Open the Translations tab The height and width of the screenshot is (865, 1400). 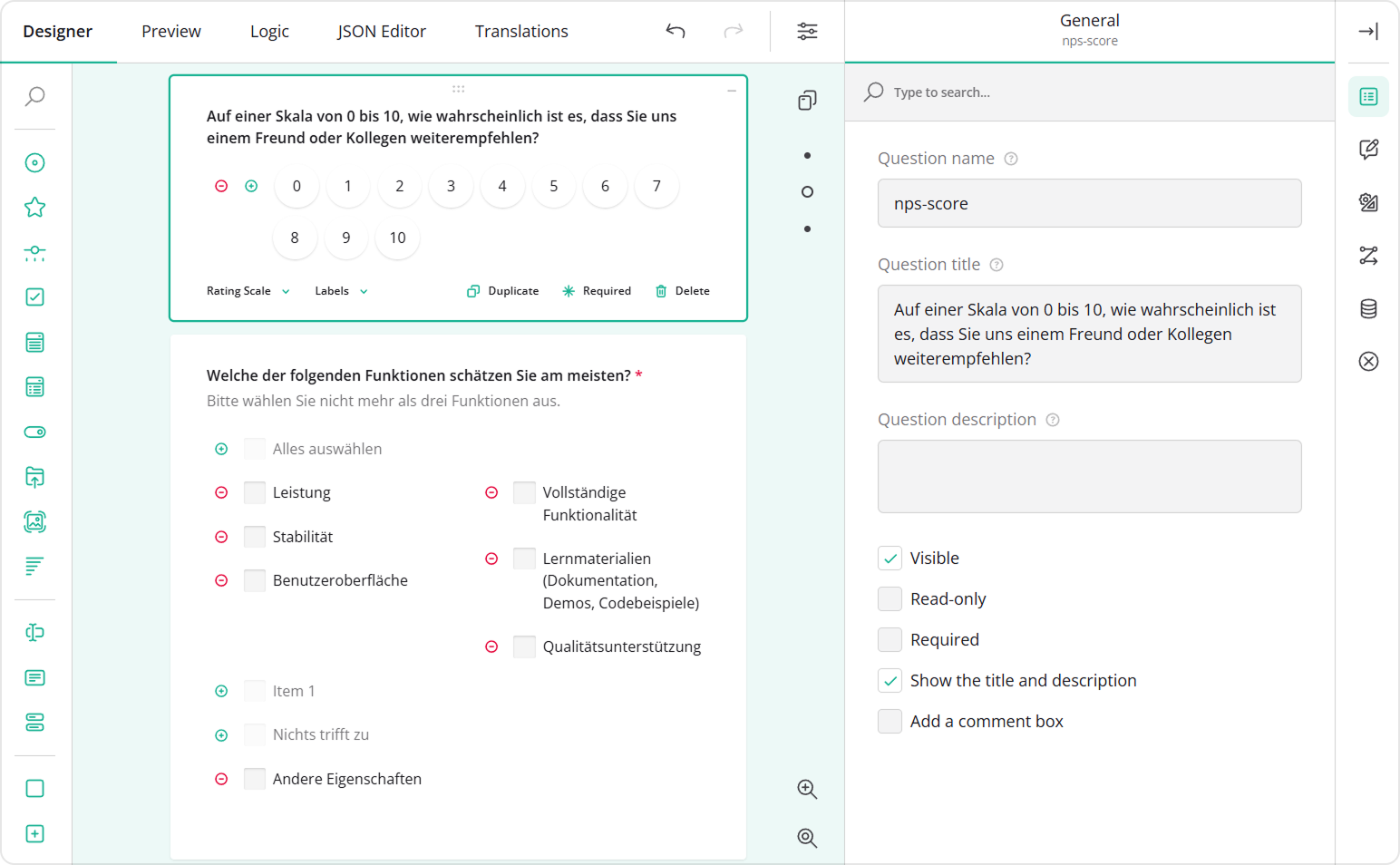520,31
